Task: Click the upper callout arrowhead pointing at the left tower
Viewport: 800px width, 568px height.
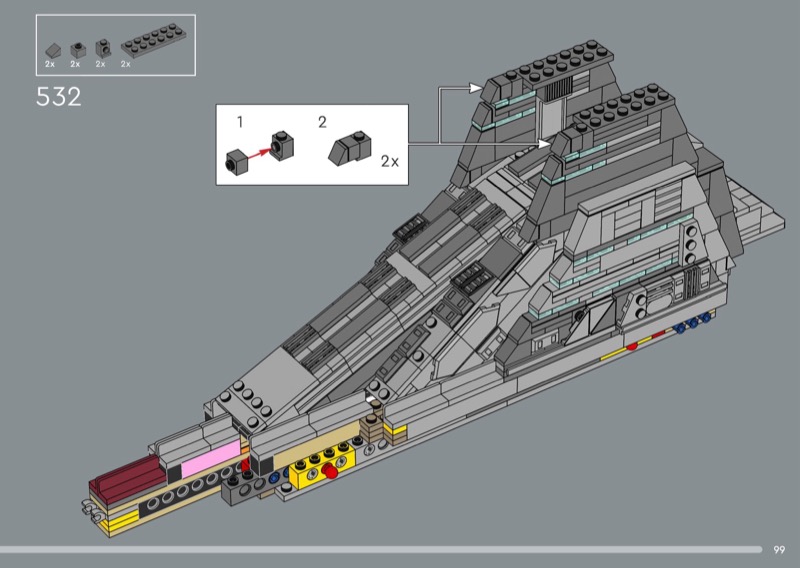Action: point(479,89)
